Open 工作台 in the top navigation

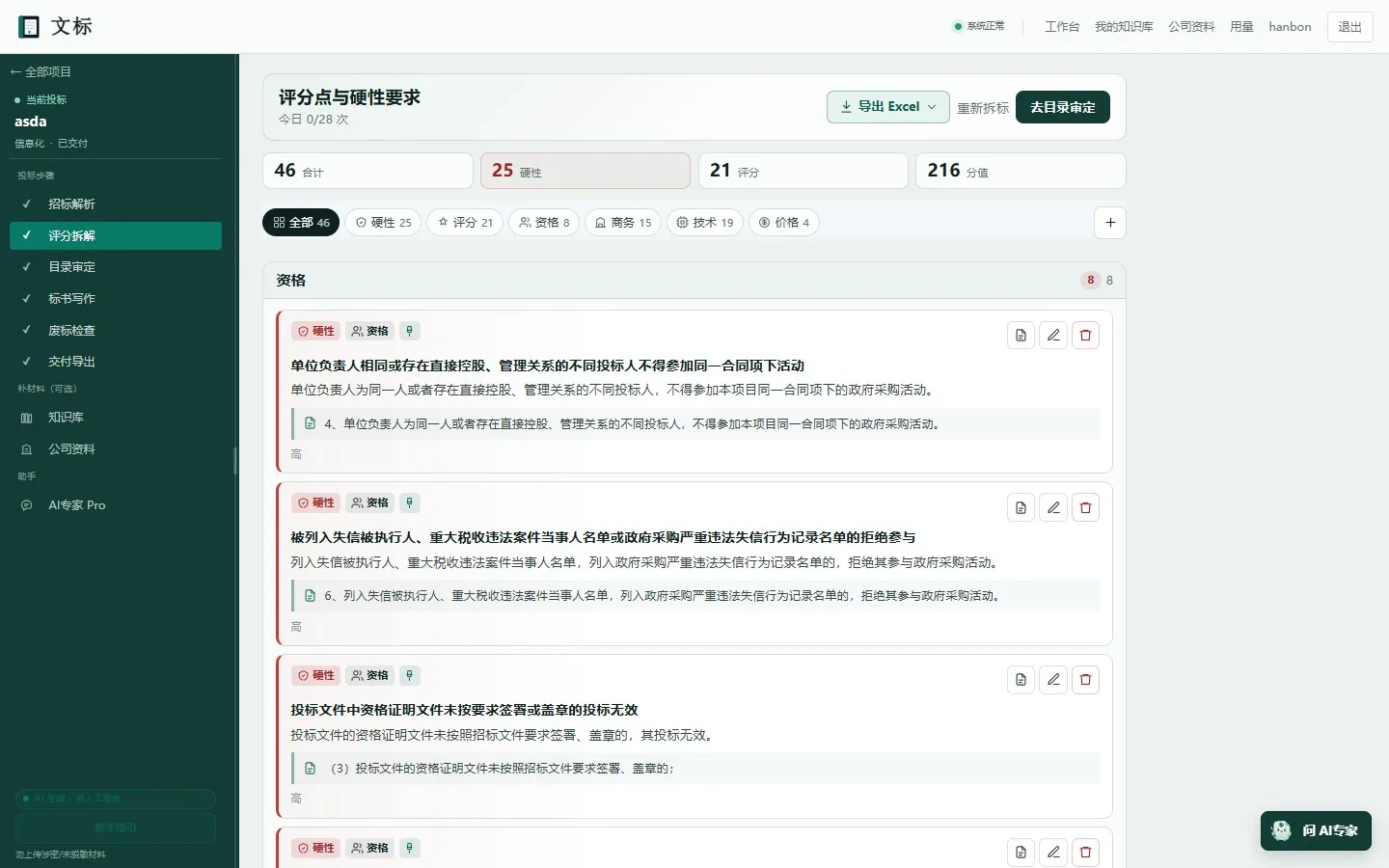click(1062, 27)
